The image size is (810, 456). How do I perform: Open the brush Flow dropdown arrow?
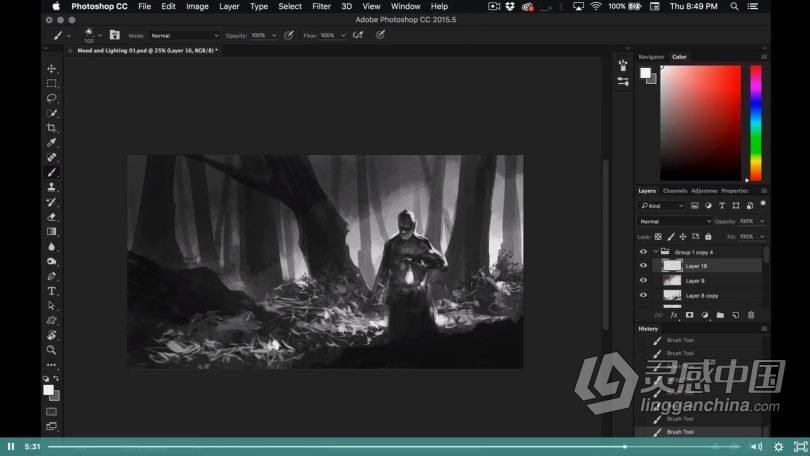click(x=343, y=36)
